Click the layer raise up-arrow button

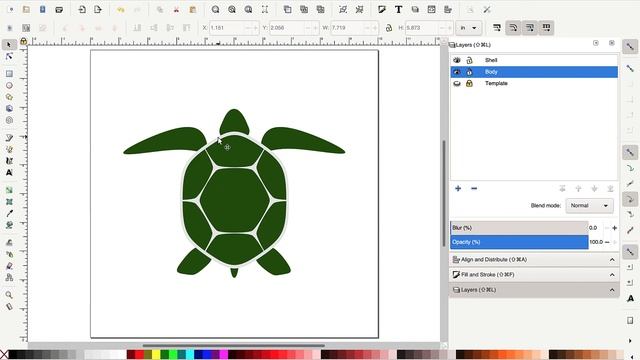578,189
